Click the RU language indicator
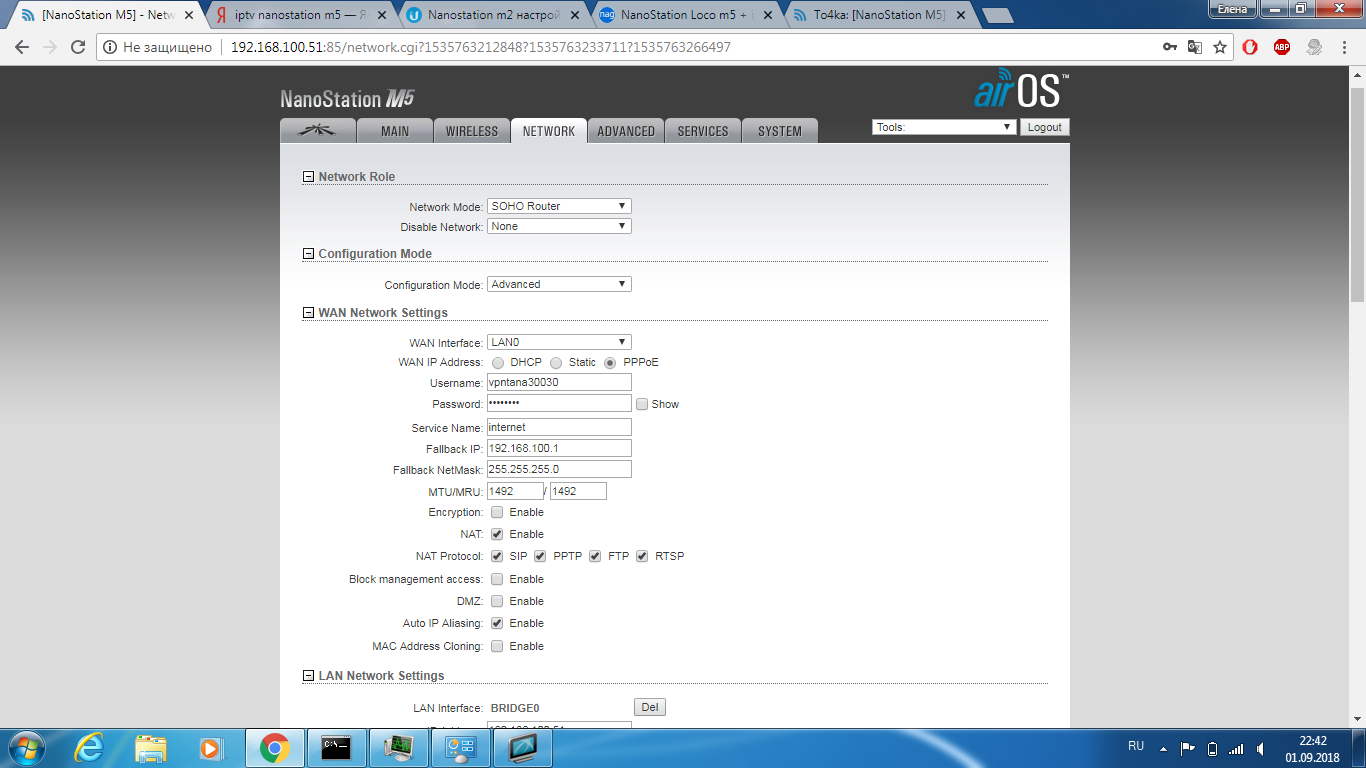The image size is (1366, 768). tap(1136, 746)
